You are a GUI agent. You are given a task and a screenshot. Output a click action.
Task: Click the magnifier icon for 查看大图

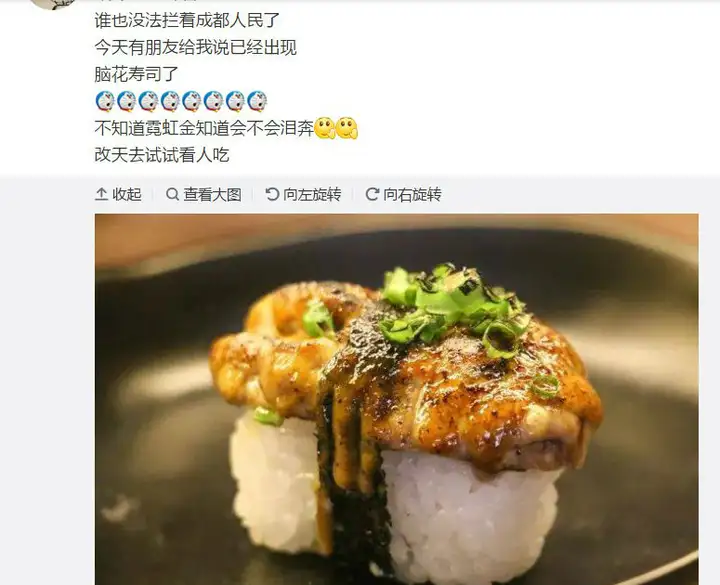pyautogui.click(x=172, y=194)
